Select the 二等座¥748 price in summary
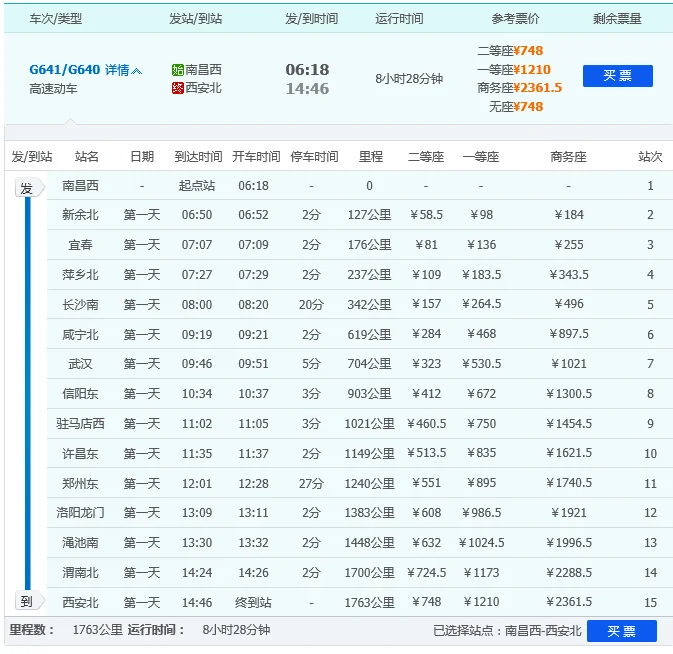 pyautogui.click(x=510, y=51)
